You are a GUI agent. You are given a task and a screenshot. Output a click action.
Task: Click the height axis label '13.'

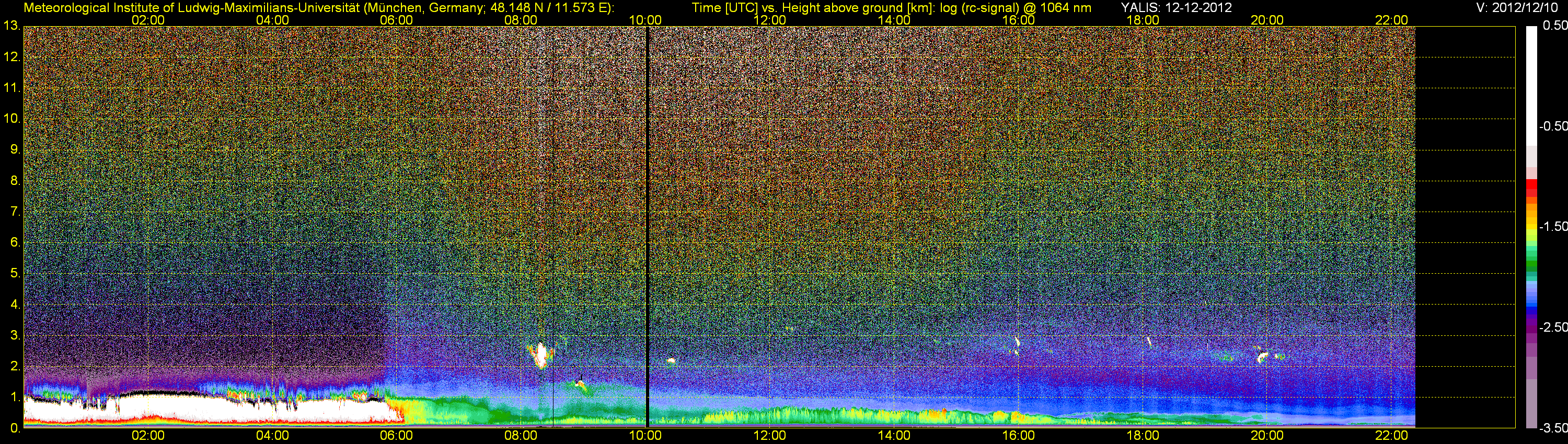tap(11, 26)
